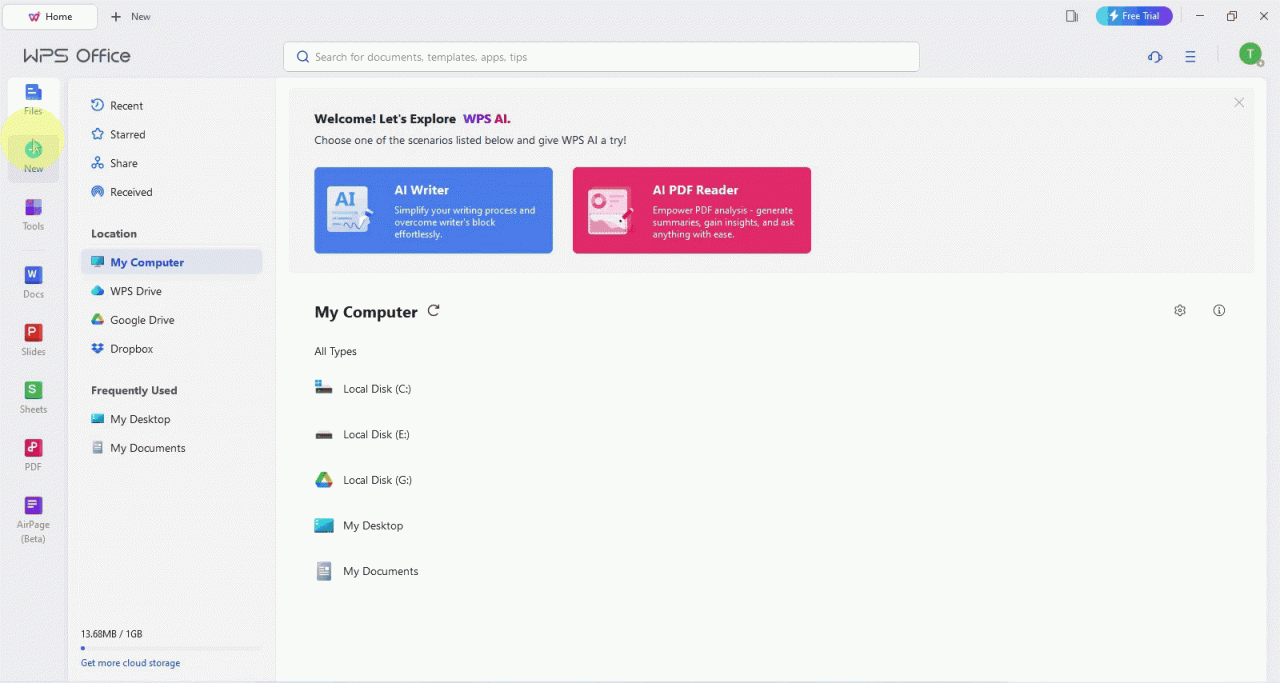The image size is (1280, 683).
Task: Open the Share section
Action: click(x=171, y=163)
